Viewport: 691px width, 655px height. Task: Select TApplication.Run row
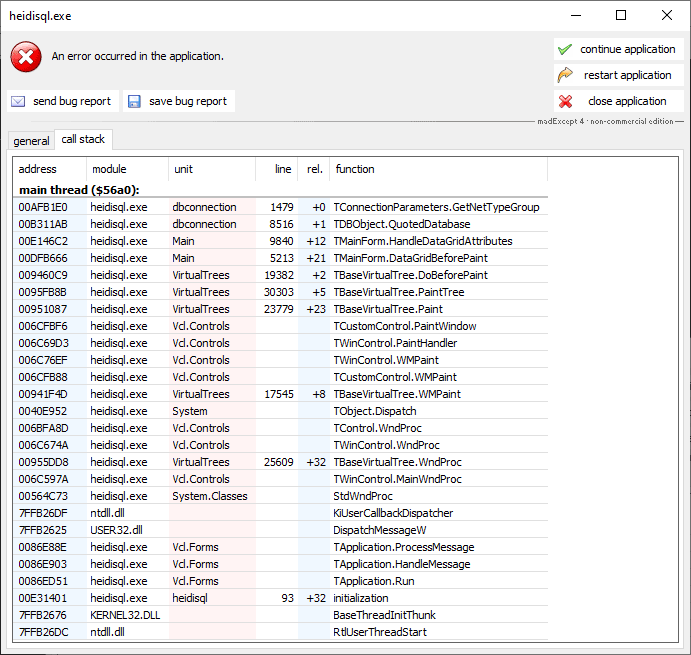[x=281, y=581]
